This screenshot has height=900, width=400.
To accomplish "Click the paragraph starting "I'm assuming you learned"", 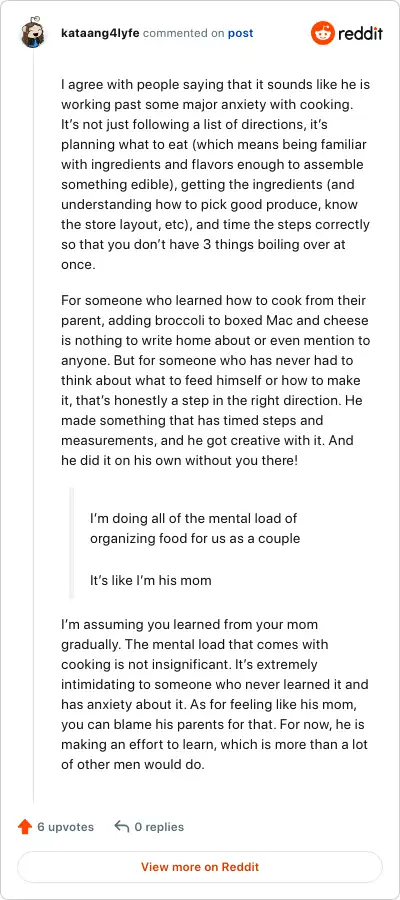I will [x=215, y=695].
